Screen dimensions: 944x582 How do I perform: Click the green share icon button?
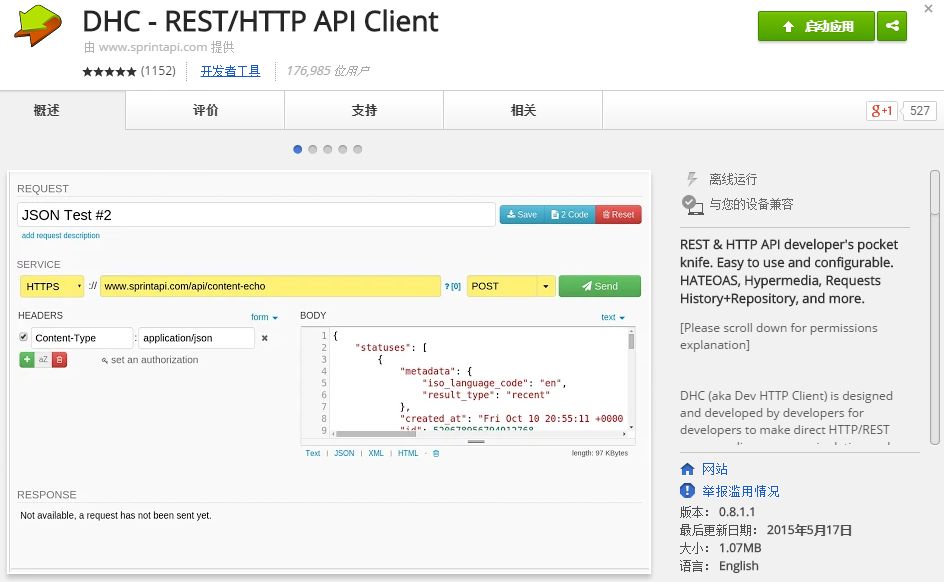(892, 26)
